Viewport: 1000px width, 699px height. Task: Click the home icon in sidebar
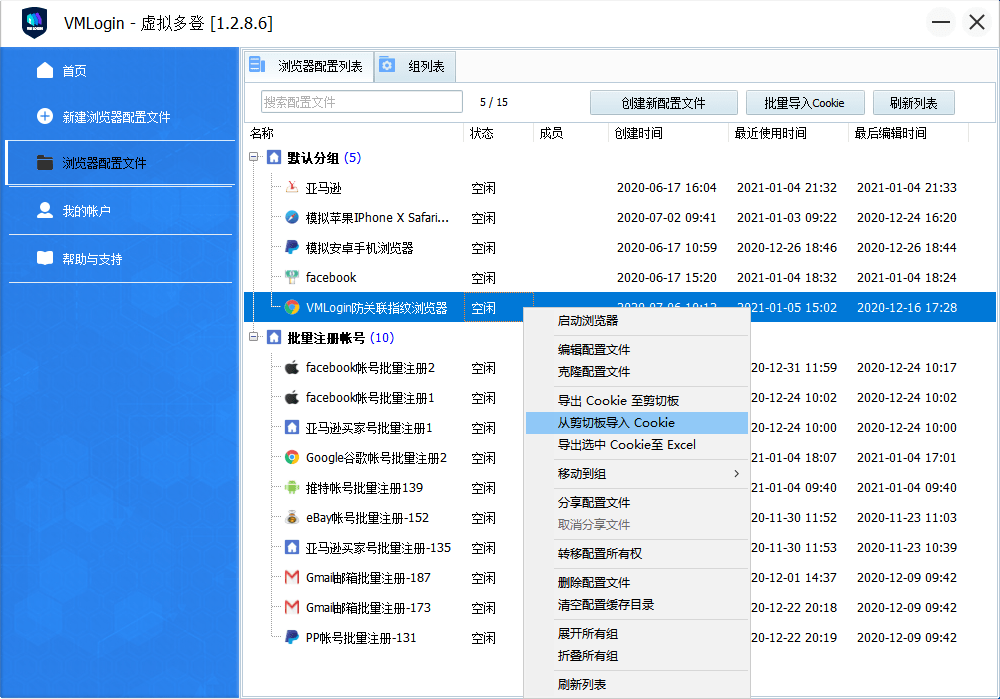[45, 70]
